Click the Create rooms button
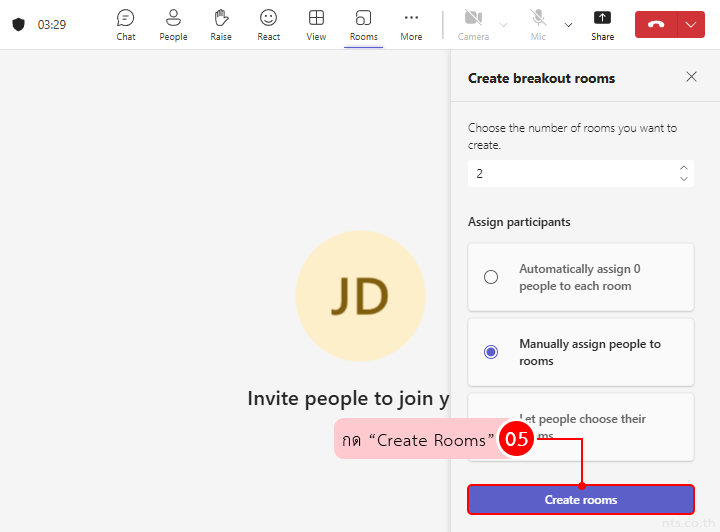The width and height of the screenshot is (720, 532). point(580,499)
